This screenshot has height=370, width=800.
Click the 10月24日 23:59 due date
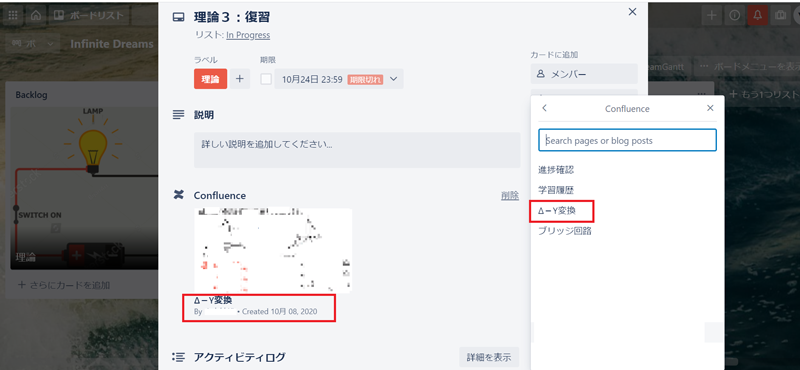click(312, 80)
